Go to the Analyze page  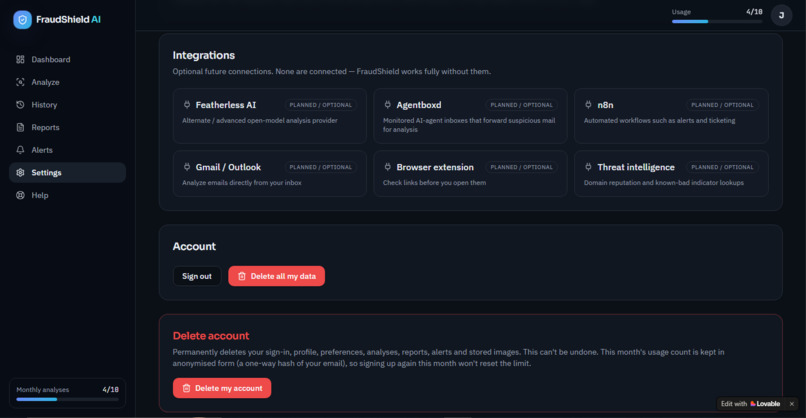tap(67, 82)
